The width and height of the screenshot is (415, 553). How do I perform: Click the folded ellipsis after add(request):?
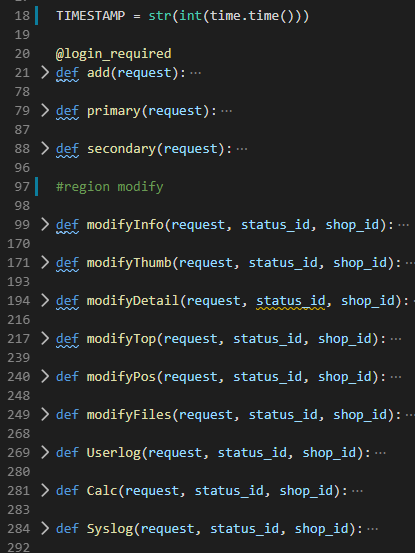tap(196, 73)
